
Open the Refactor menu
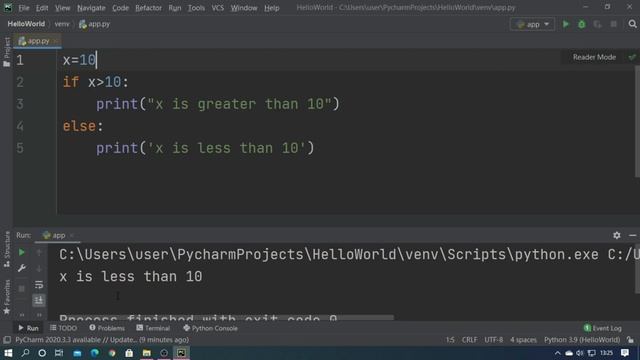(148, 8)
